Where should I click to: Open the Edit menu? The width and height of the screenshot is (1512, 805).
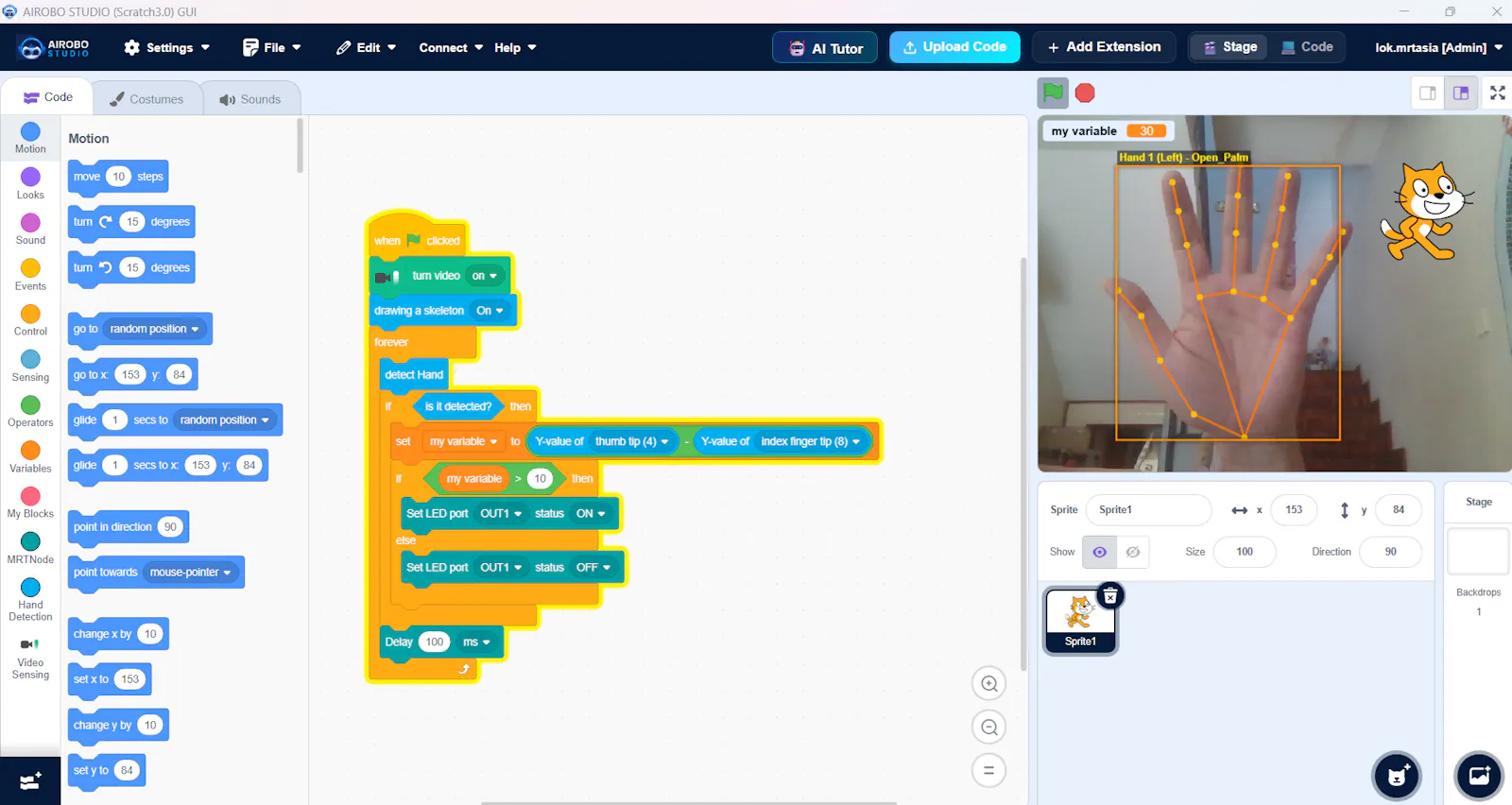click(367, 47)
